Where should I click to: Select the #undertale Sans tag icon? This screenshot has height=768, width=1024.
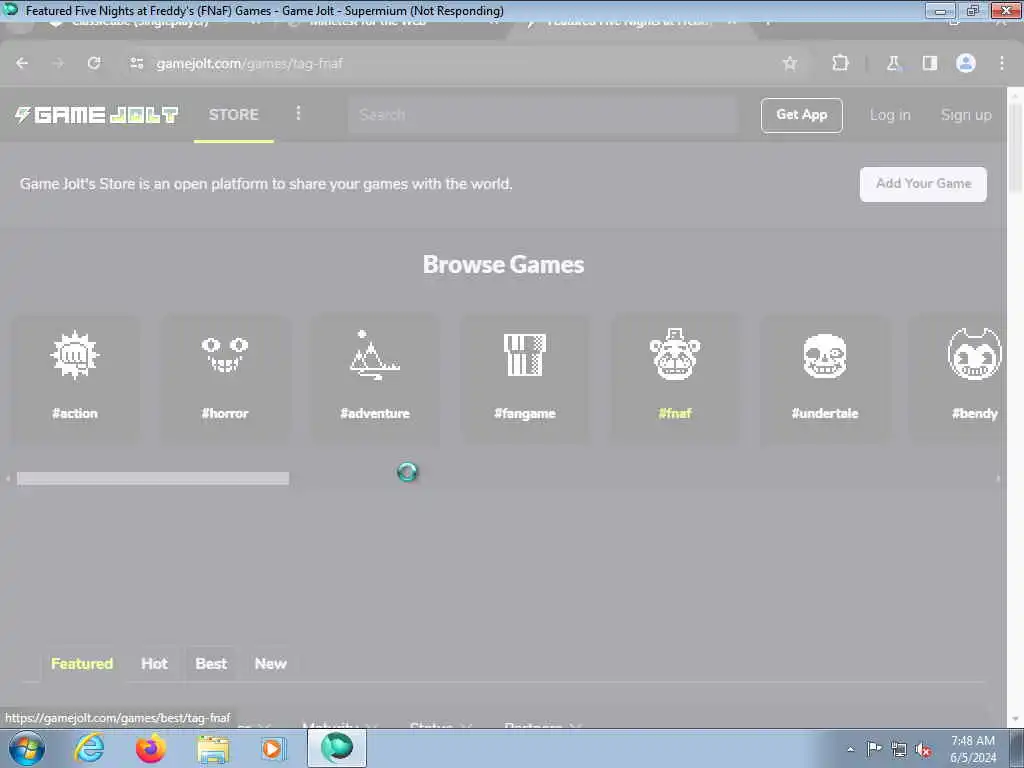(825, 356)
